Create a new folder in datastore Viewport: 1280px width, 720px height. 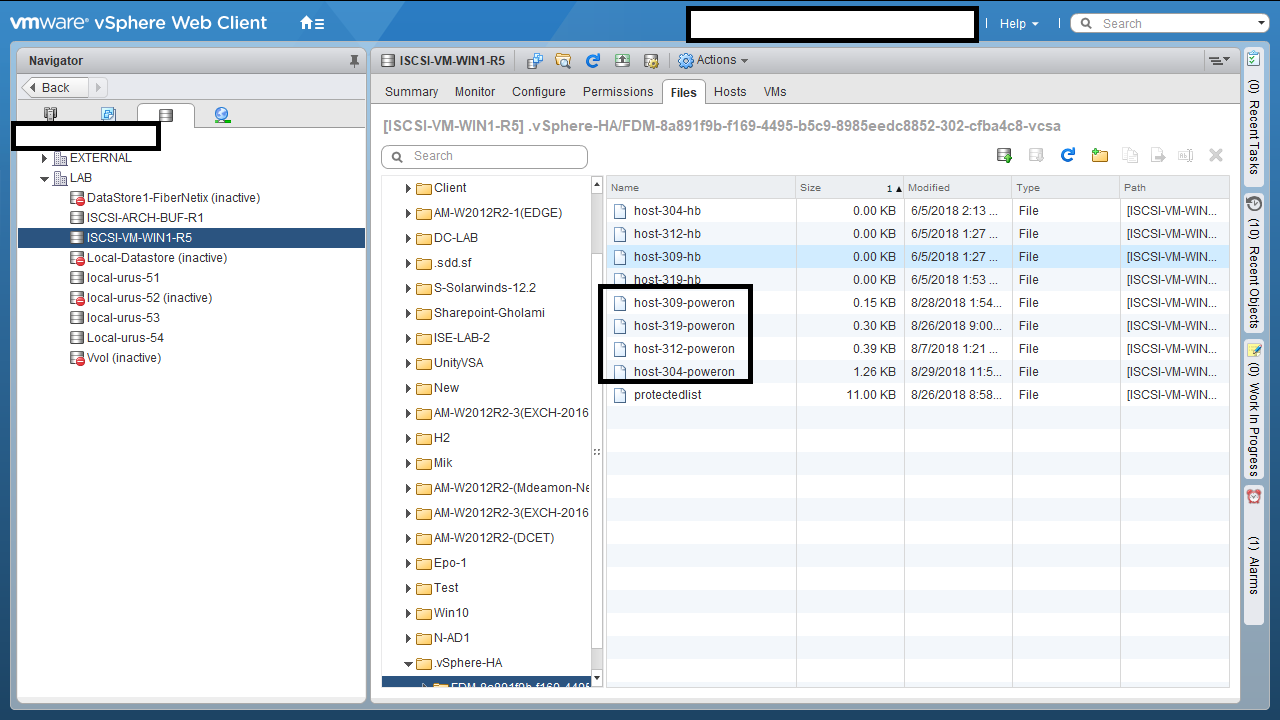click(x=1100, y=155)
